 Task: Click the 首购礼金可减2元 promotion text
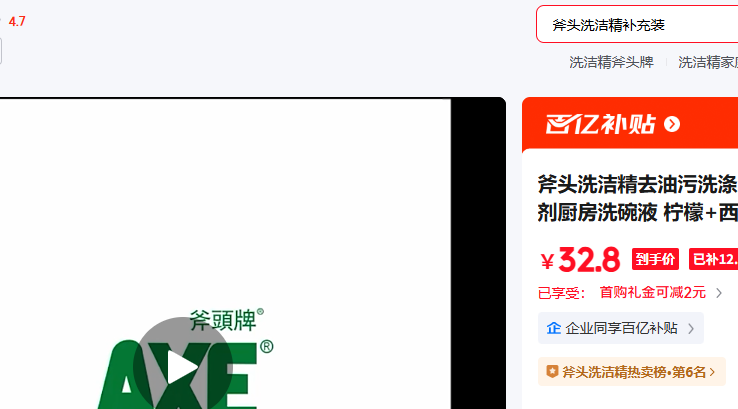(652, 293)
